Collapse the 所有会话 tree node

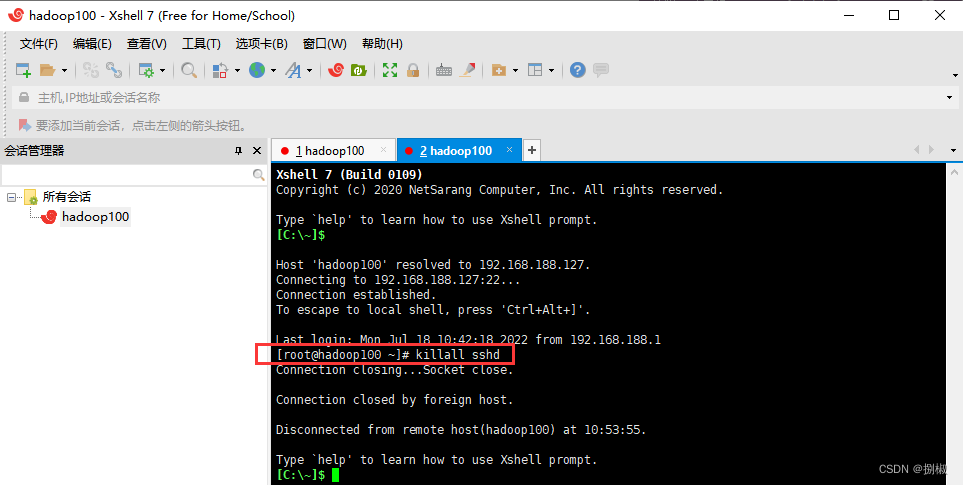(x=11, y=197)
